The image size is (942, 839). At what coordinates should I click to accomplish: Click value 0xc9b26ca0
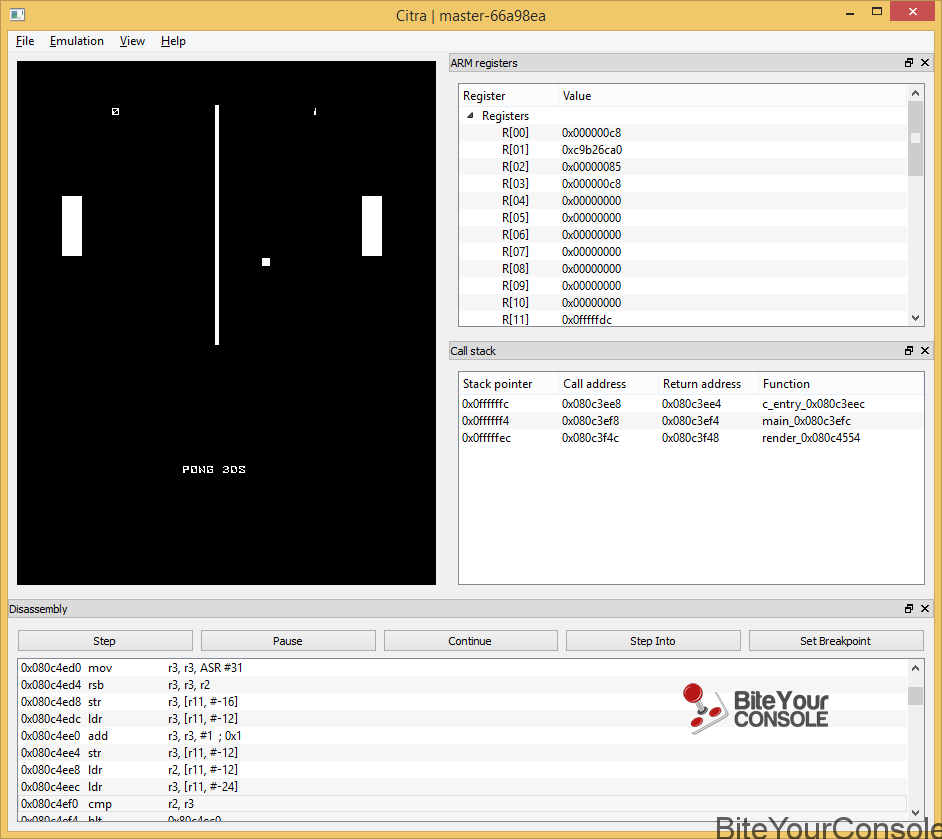coord(592,150)
